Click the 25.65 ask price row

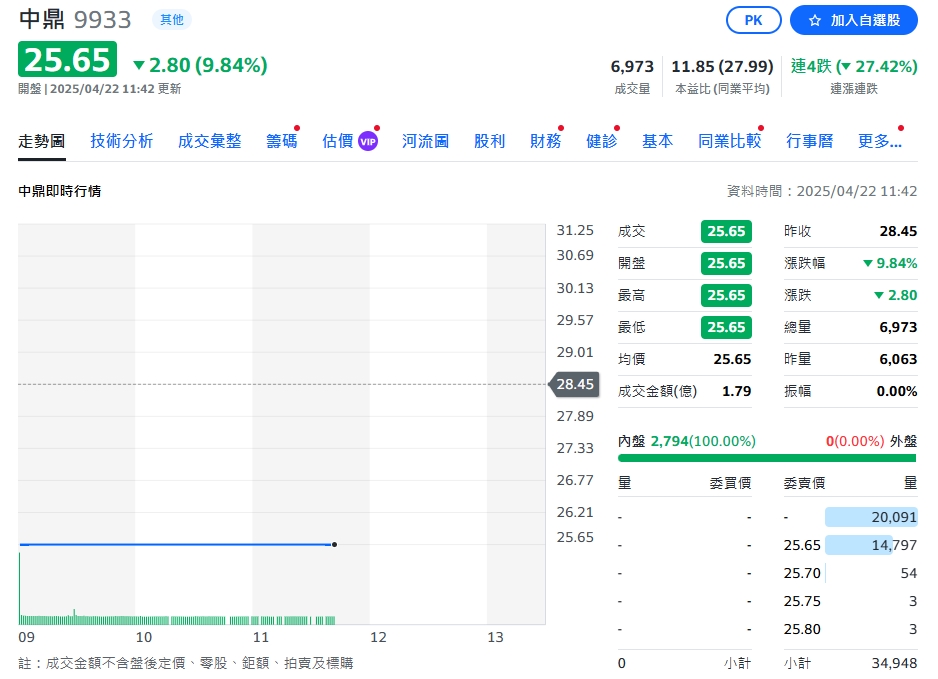[802, 545]
